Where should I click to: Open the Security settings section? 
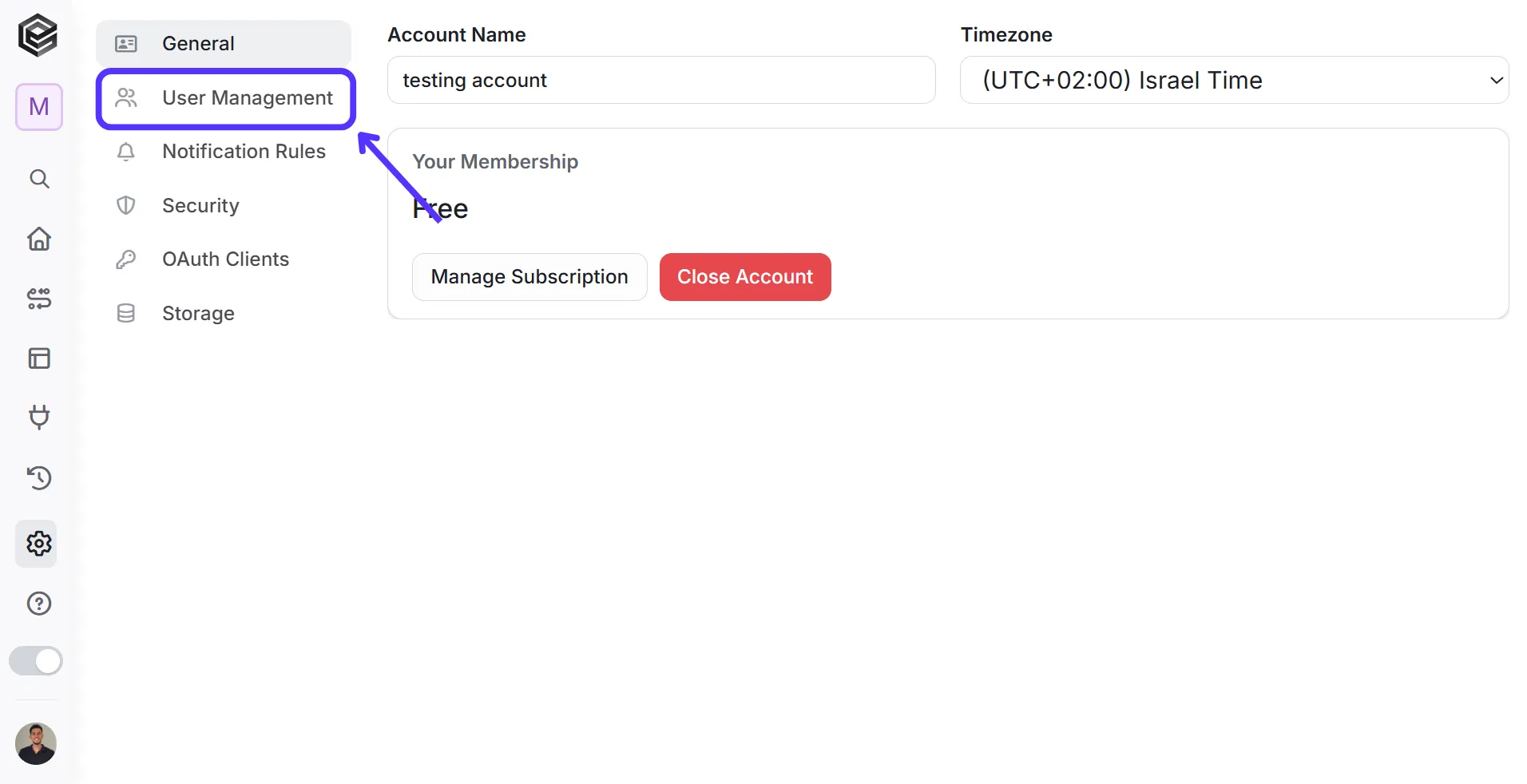pyautogui.click(x=224, y=205)
